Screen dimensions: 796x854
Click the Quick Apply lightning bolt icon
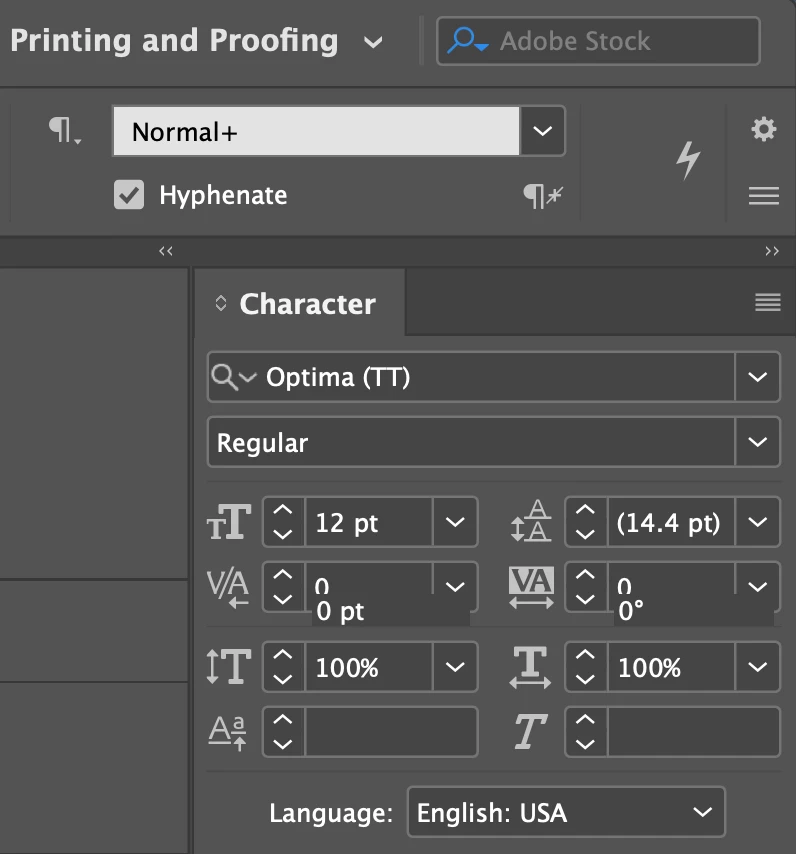click(x=688, y=160)
